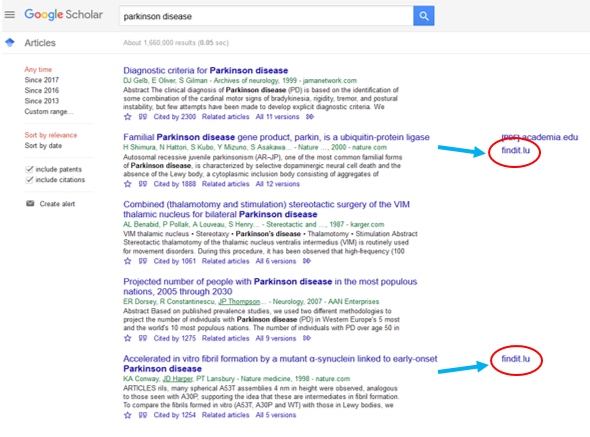Open Cited by 2300 link

click(x=175, y=117)
